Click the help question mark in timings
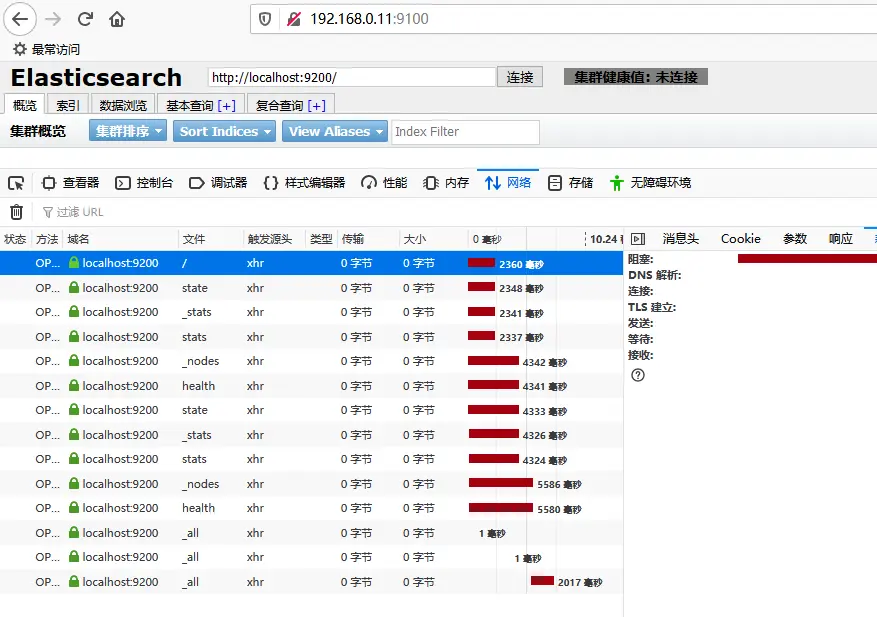This screenshot has height=617, width=877. [x=638, y=375]
